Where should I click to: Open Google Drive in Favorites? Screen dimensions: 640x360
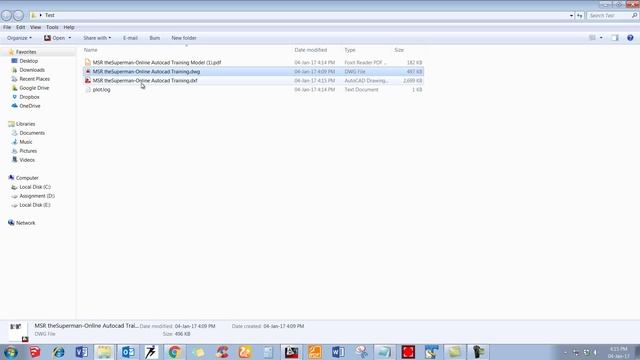point(34,88)
